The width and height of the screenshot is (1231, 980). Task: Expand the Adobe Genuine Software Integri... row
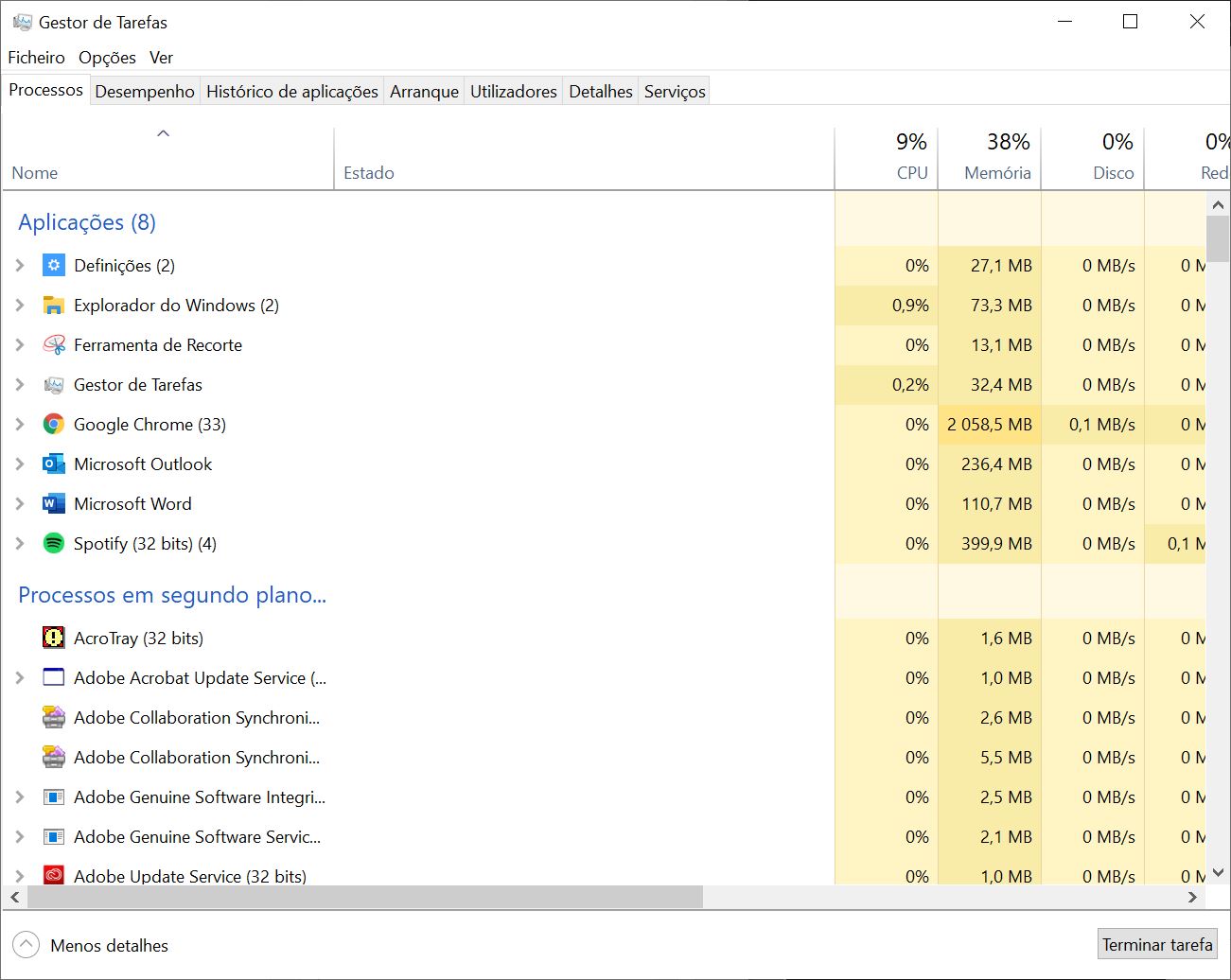pyautogui.click(x=20, y=797)
